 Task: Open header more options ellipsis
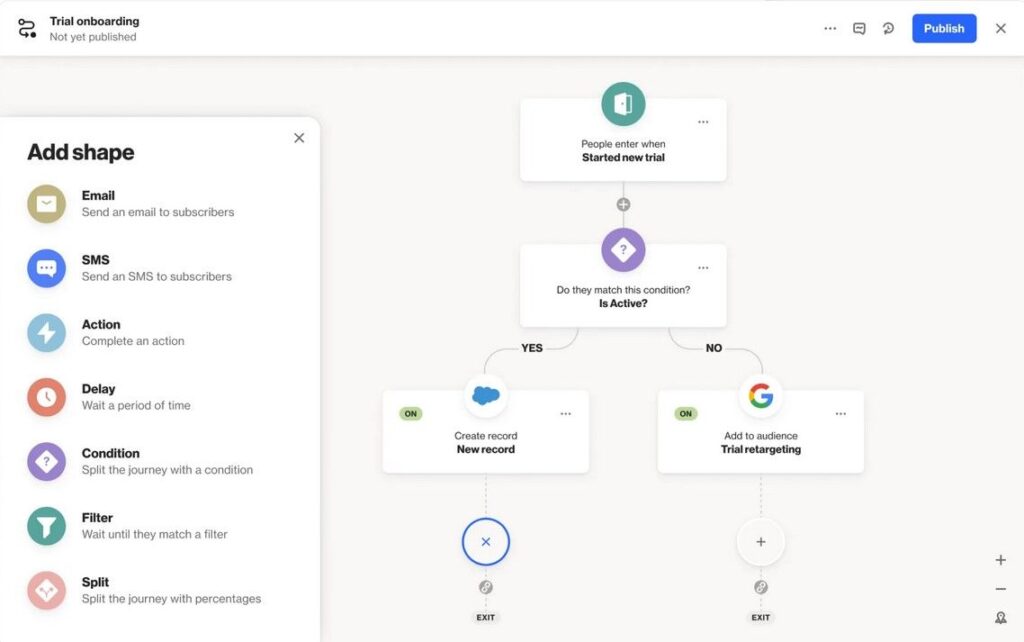[830, 29]
